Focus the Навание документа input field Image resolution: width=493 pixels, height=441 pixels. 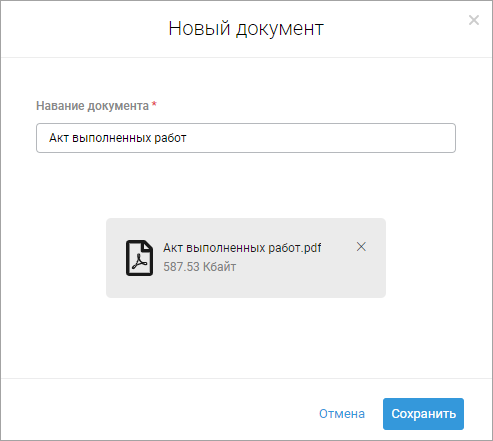[x=246, y=138]
